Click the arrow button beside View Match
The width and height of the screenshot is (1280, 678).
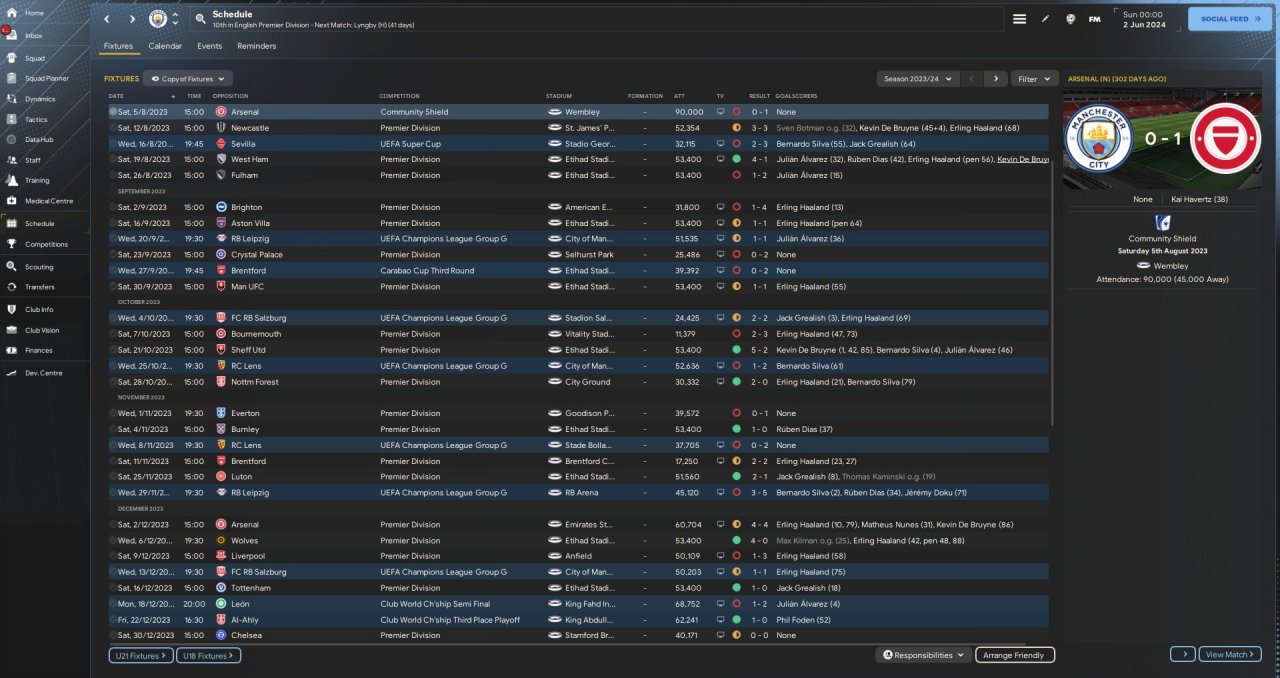(1183, 654)
